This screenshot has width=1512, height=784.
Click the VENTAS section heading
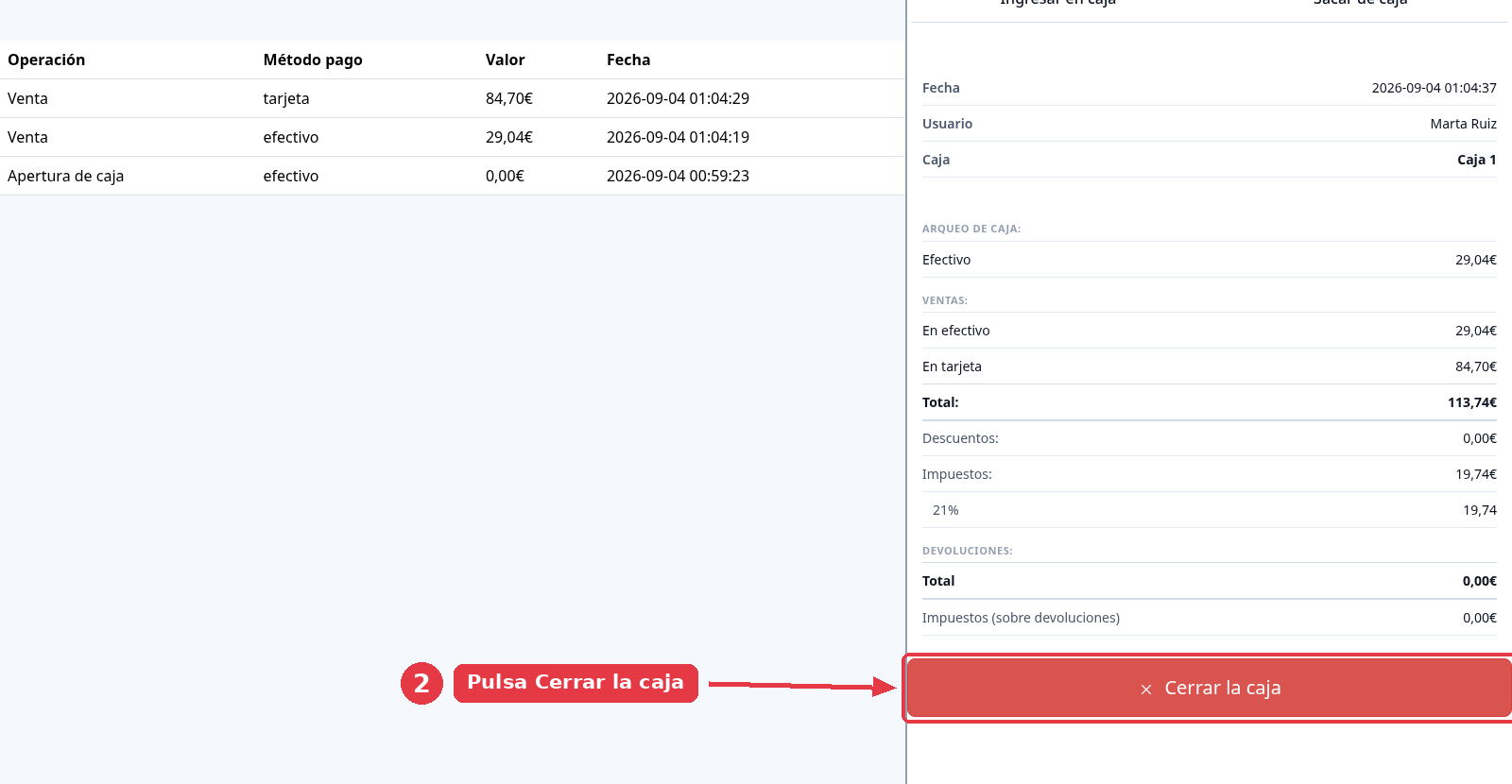coord(945,300)
